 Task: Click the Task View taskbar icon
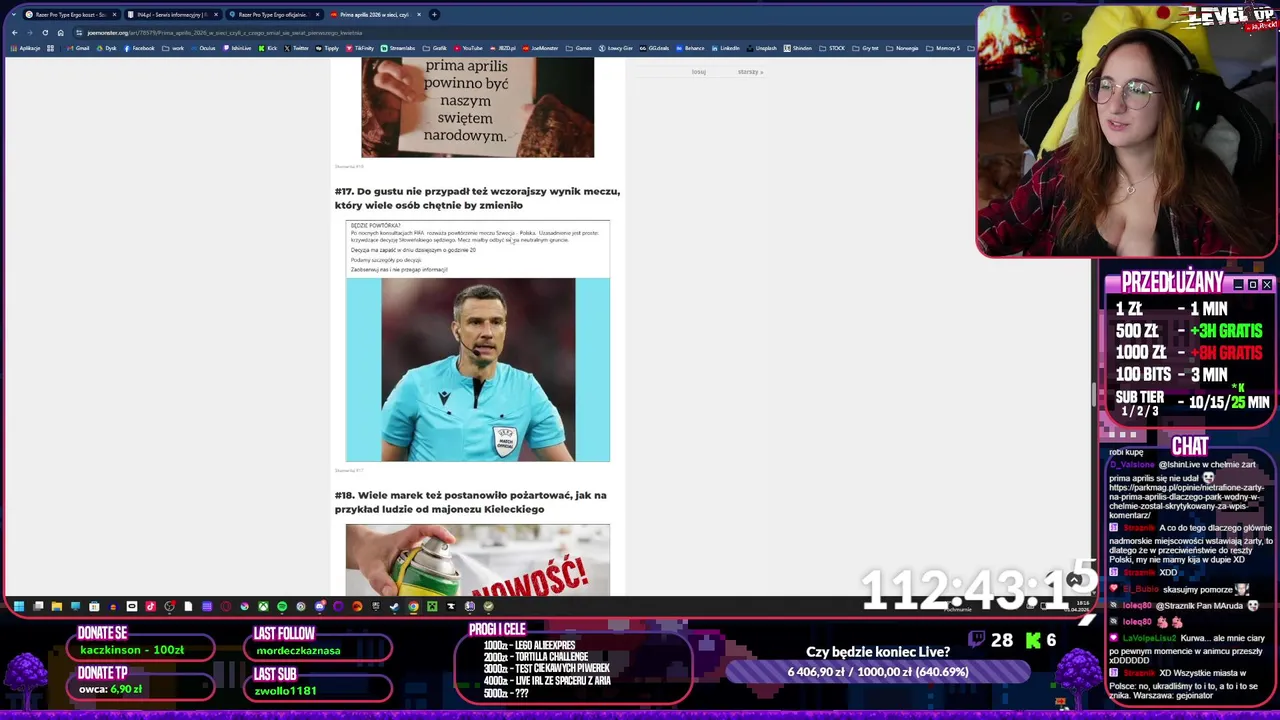point(38,606)
